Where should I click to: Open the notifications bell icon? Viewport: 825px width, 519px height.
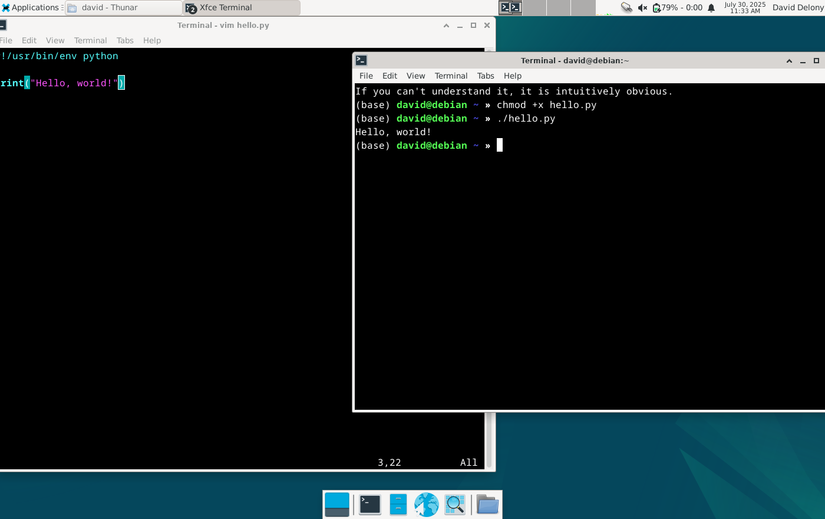(x=712, y=7)
